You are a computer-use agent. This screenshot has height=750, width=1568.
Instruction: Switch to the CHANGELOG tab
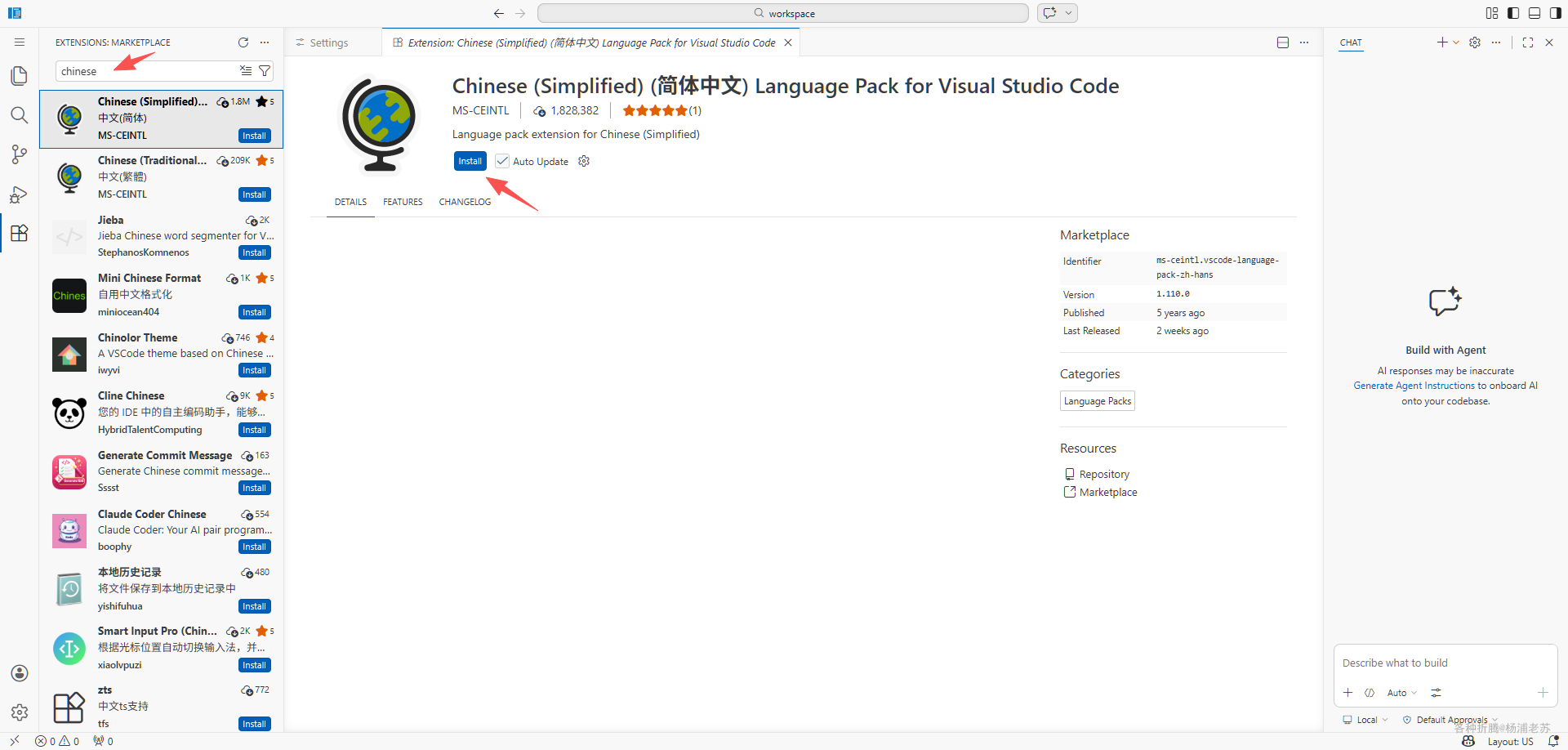pyautogui.click(x=465, y=202)
